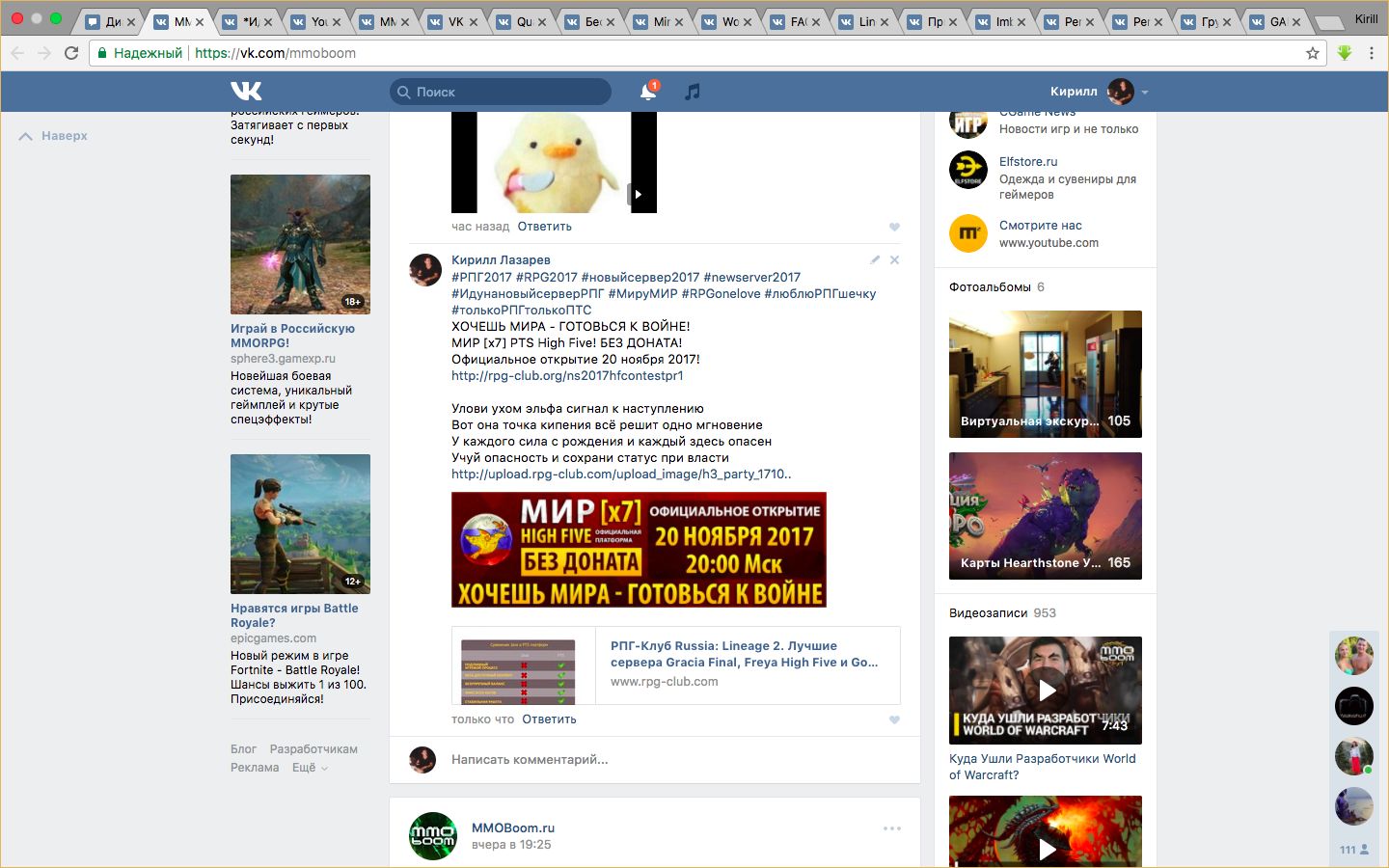Click "Ответить" under the chick video comment
This screenshot has height=868, width=1389.
(545, 227)
